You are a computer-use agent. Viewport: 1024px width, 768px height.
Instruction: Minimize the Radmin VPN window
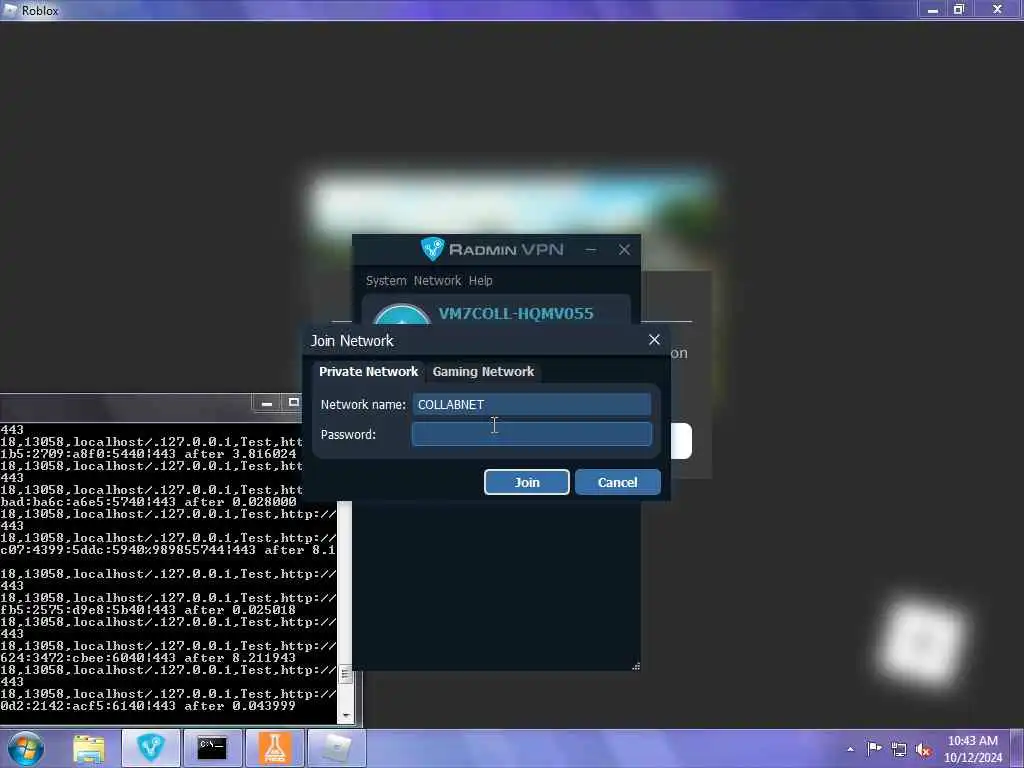591,249
